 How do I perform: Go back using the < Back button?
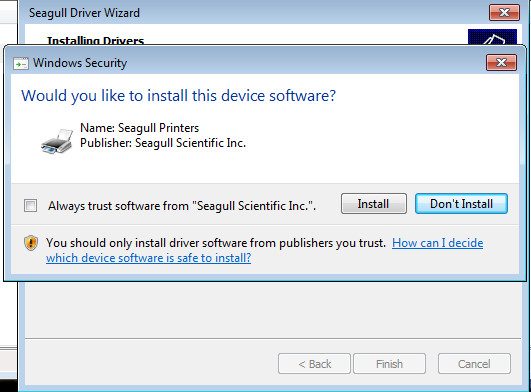tap(314, 364)
